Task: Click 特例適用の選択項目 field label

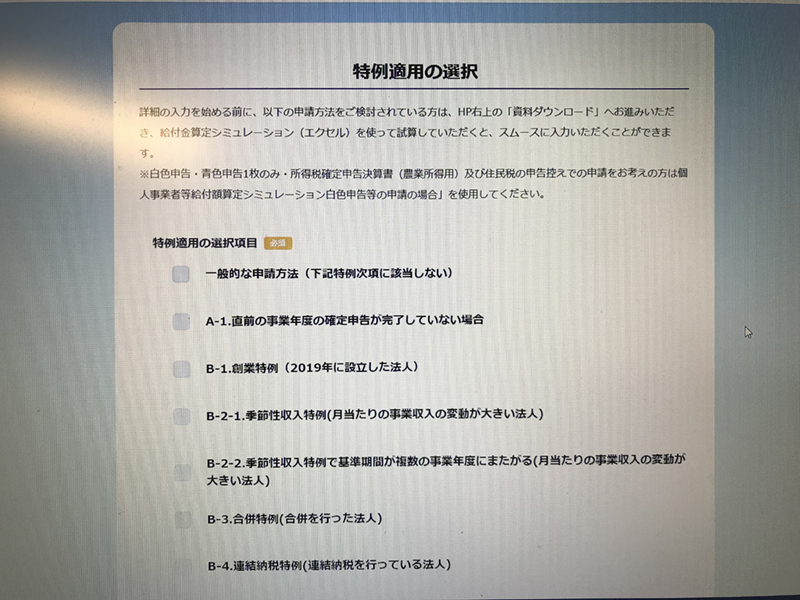Action: (x=205, y=243)
